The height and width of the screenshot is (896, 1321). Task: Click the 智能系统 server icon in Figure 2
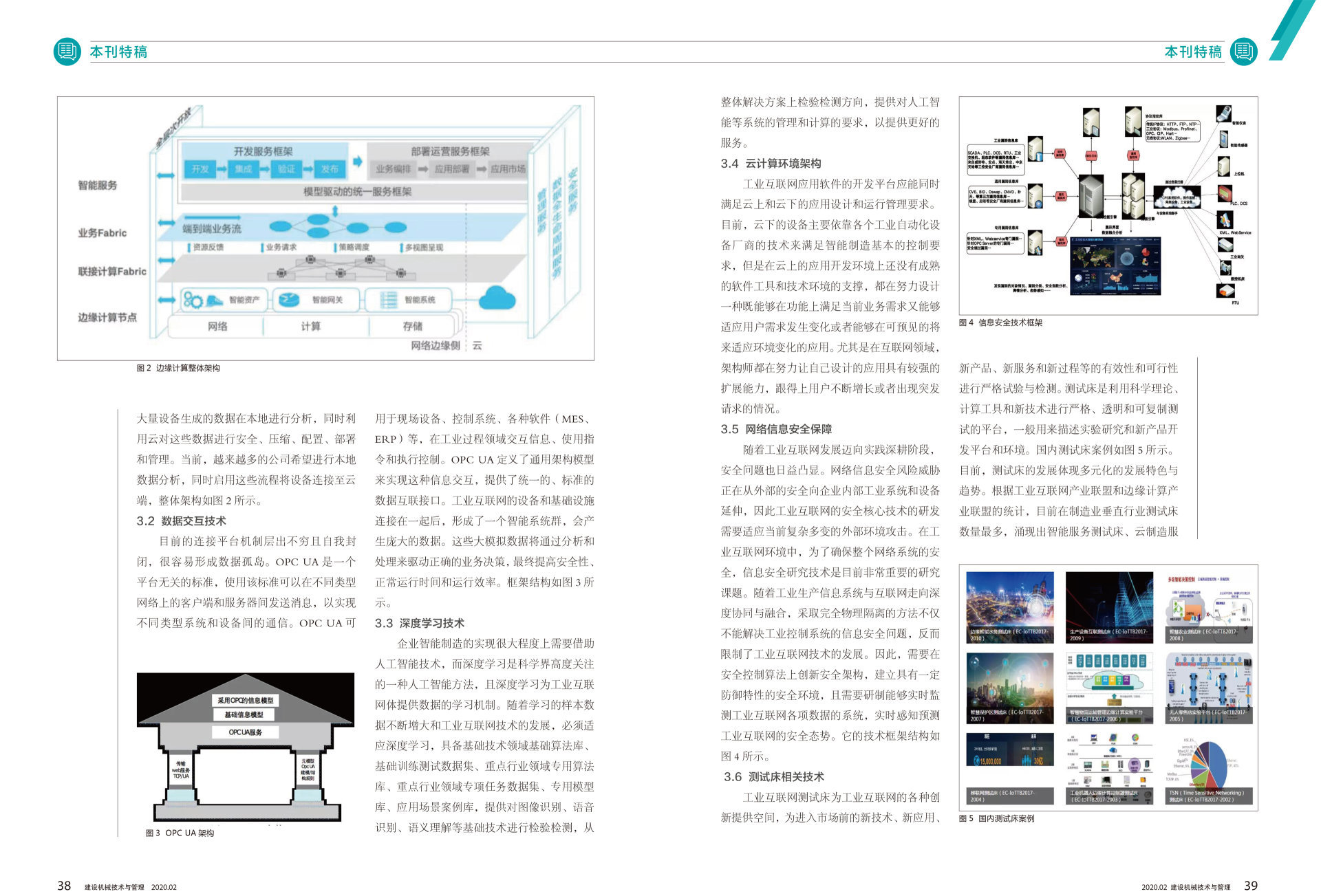[389, 300]
